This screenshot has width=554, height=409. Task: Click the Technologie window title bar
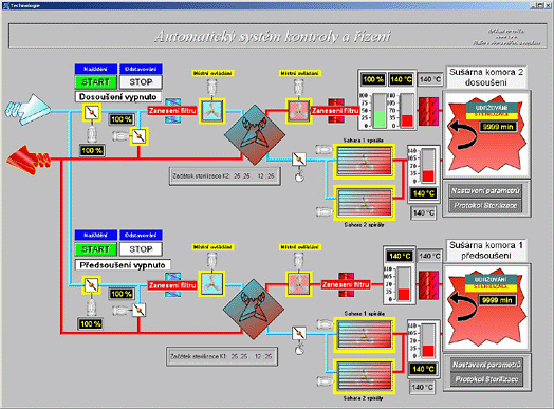tap(277, 5)
